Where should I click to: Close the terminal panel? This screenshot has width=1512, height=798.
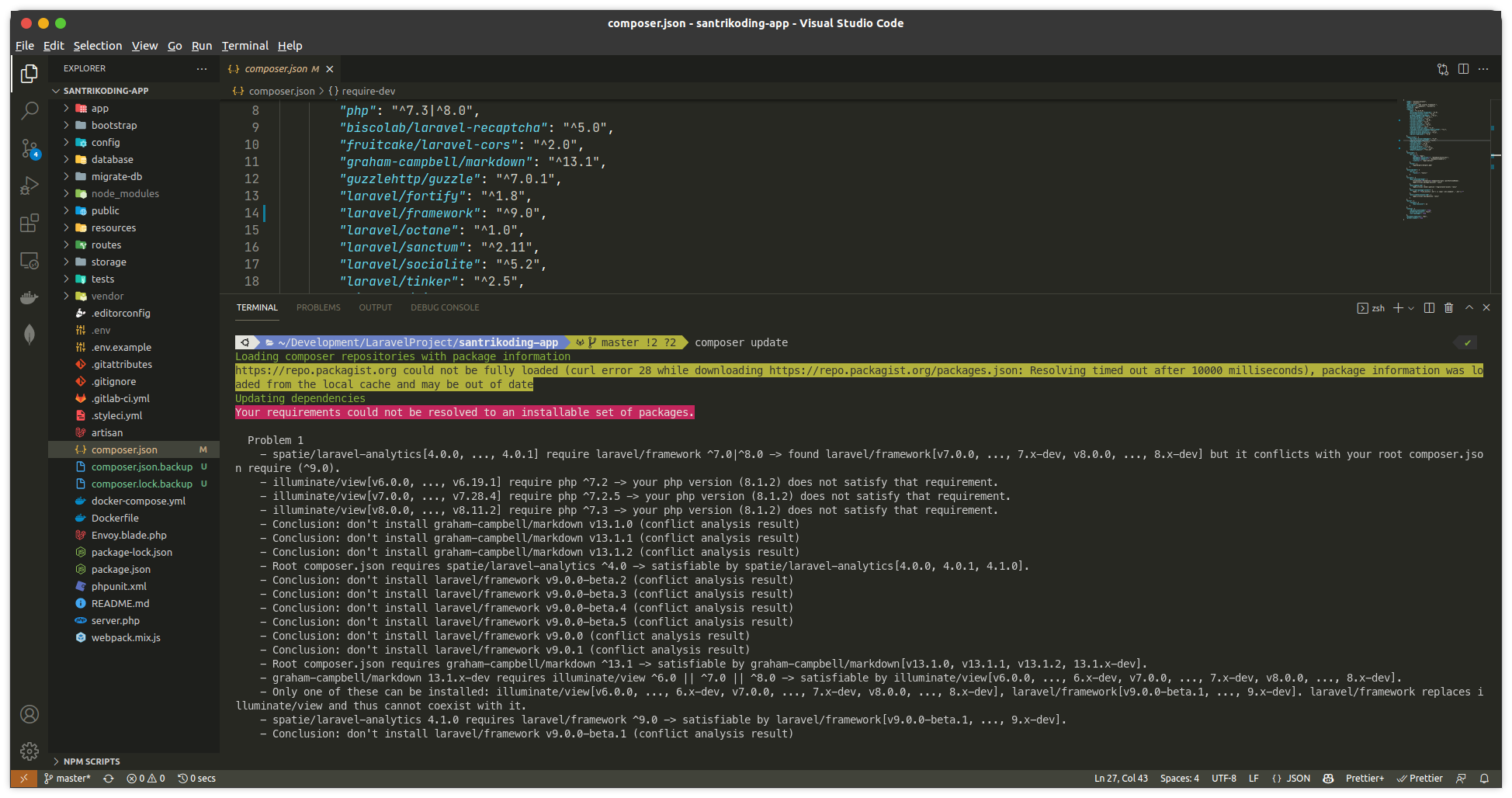(x=1486, y=308)
